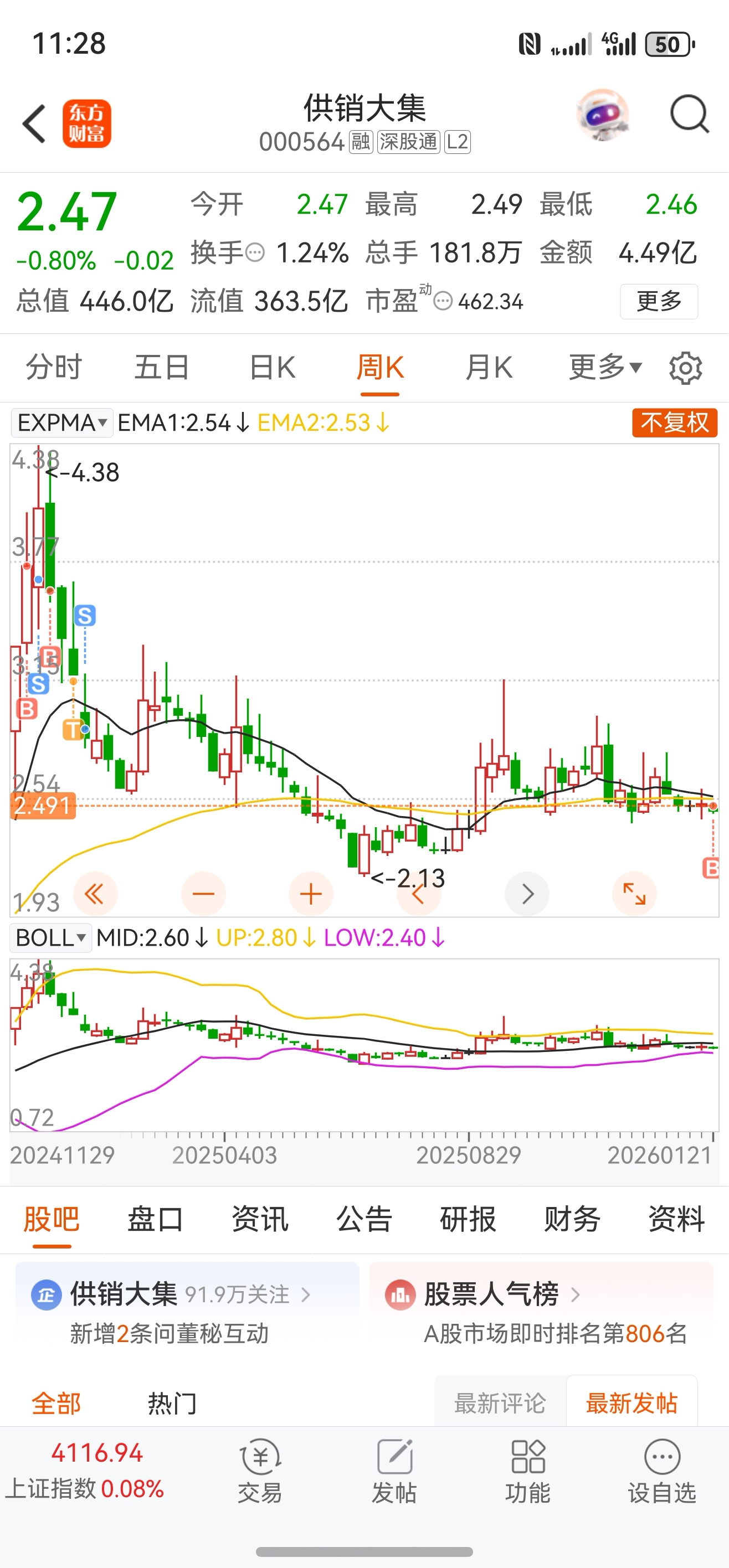Tap 设自选 add-to-watchlist icon
Viewport: 729px width, 1568px height.
(x=662, y=1471)
